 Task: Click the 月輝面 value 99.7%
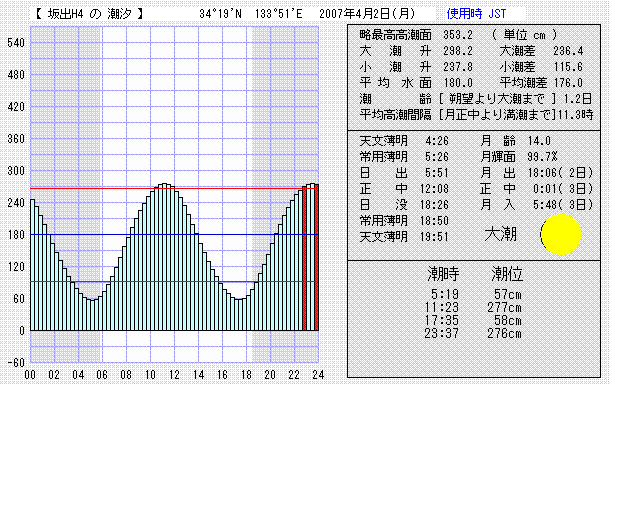click(542, 157)
